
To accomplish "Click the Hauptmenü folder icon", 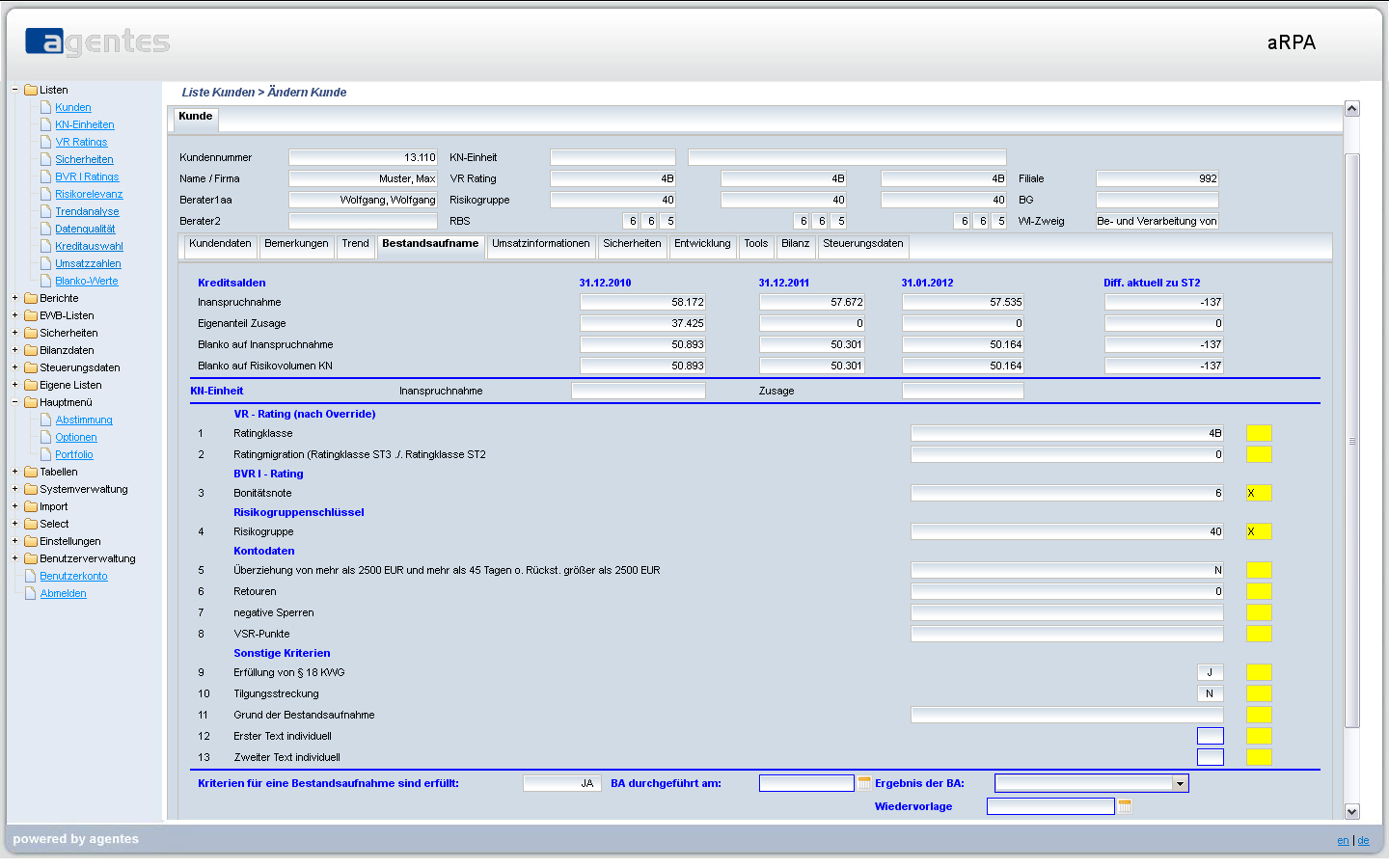I will 31,402.
